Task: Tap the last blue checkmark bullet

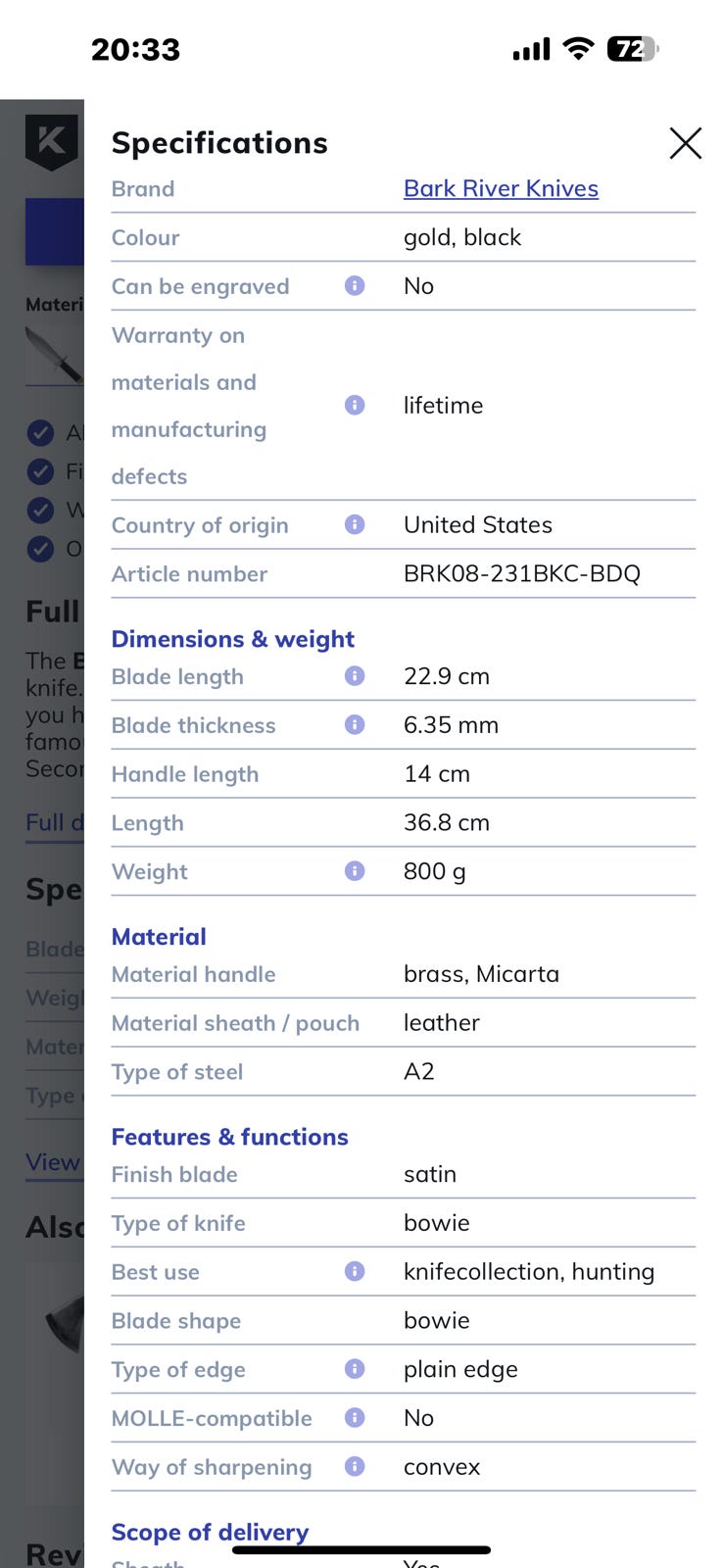Action: point(40,549)
